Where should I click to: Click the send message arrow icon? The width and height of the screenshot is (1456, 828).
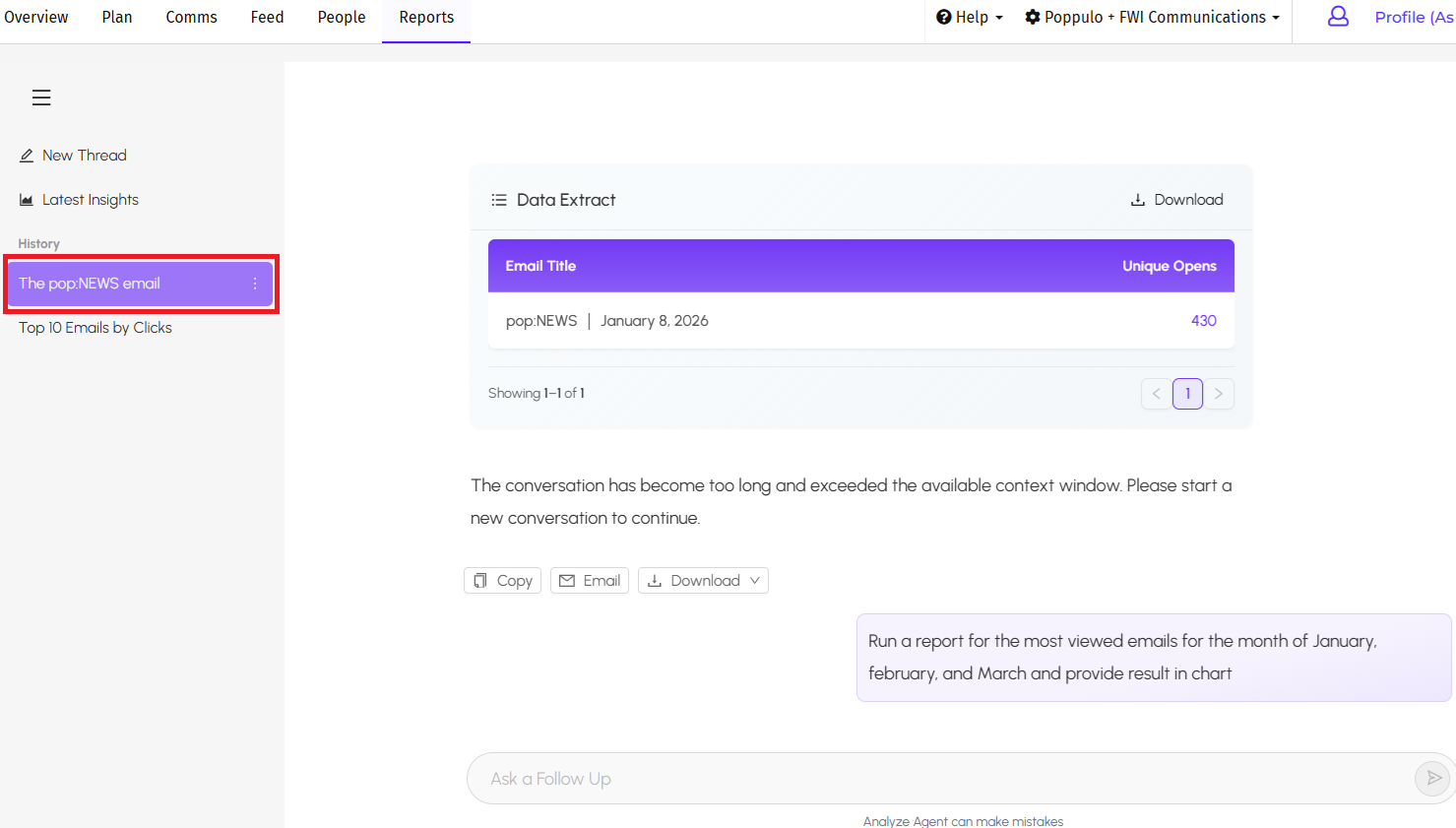click(x=1433, y=779)
